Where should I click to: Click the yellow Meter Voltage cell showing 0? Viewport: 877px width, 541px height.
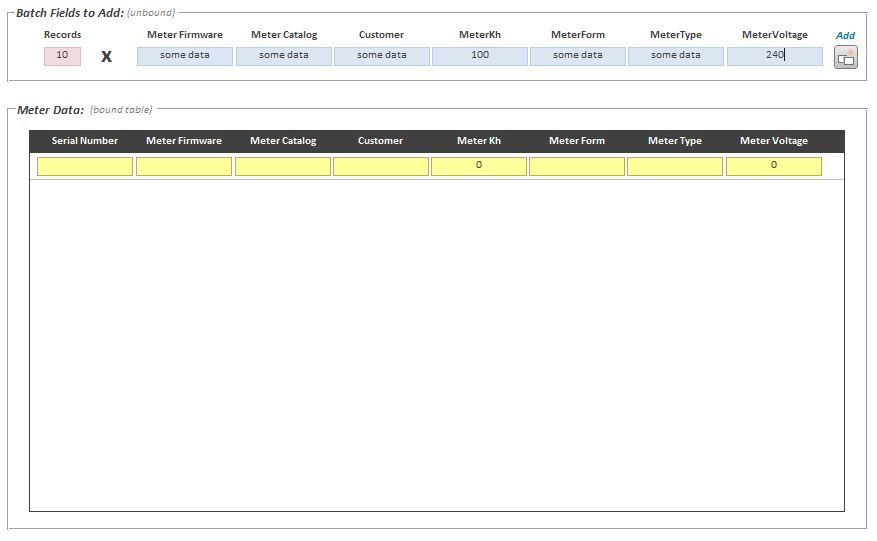point(774,166)
